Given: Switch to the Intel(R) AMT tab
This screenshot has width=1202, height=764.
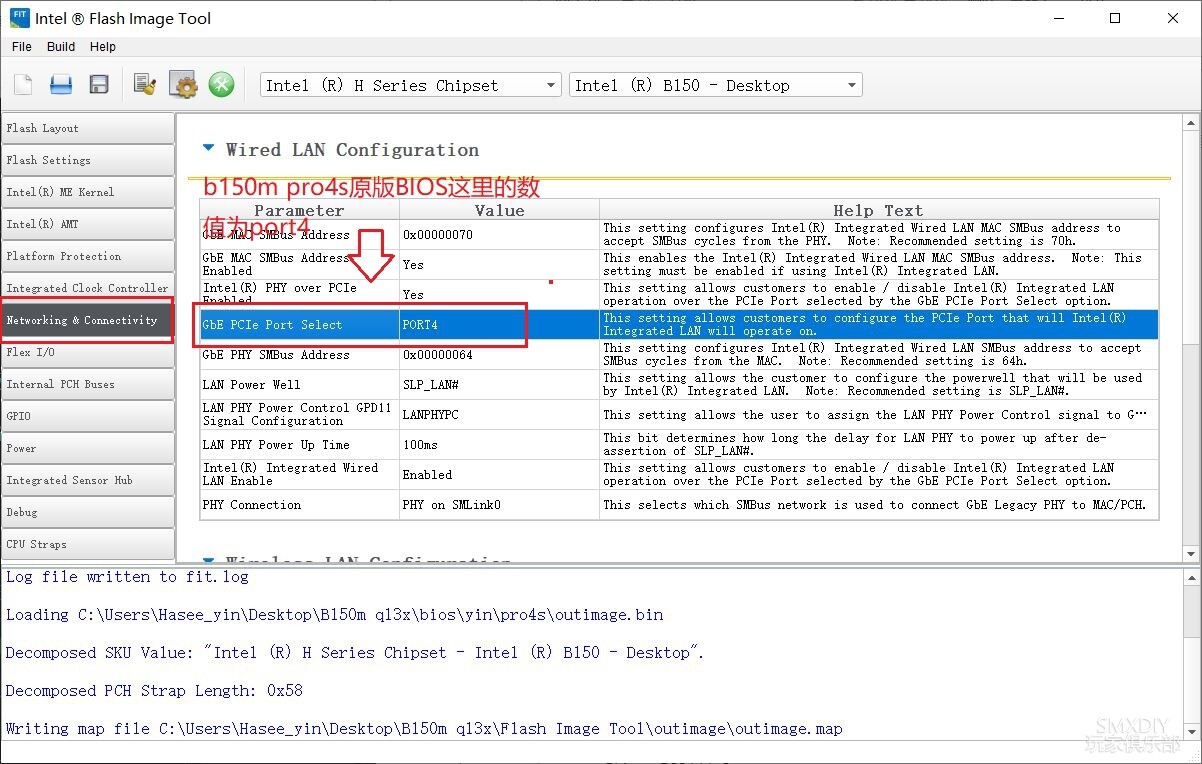Looking at the screenshot, I should click(87, 224).
